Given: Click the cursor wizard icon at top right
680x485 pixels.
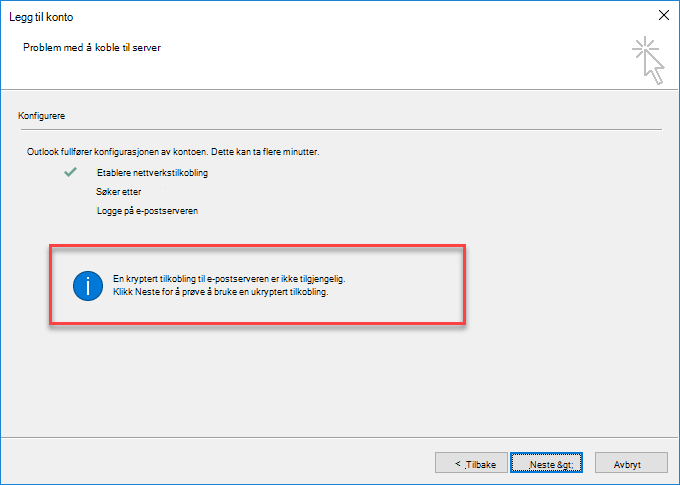Looking at the screenshot, I should (648, 60).
